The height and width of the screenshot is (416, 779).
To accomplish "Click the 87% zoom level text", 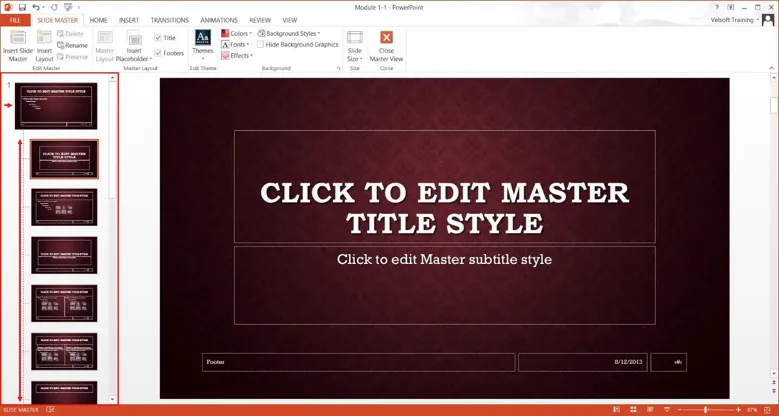I will click(752, 410).
